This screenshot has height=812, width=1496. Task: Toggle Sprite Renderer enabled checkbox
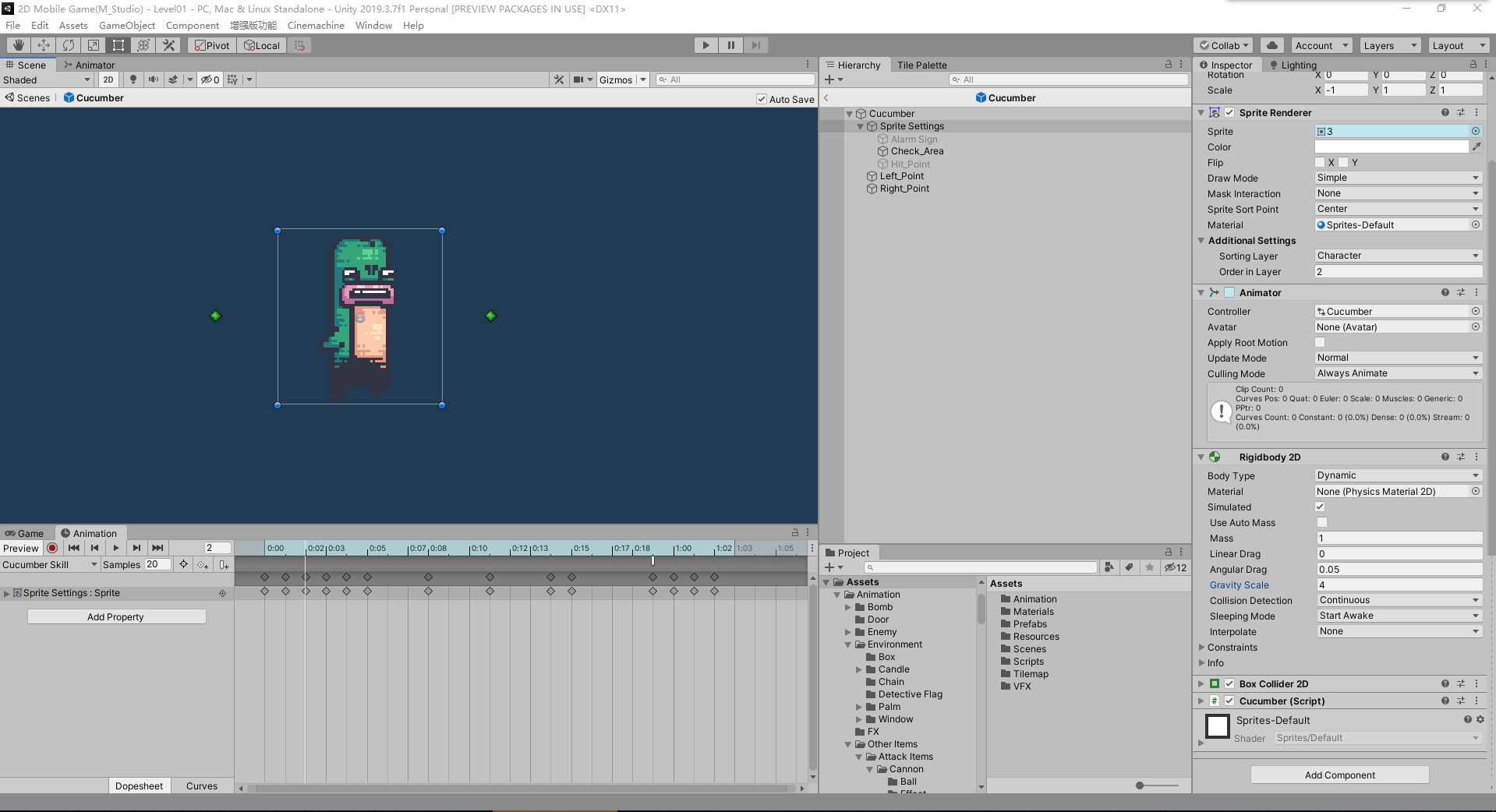1229,112
